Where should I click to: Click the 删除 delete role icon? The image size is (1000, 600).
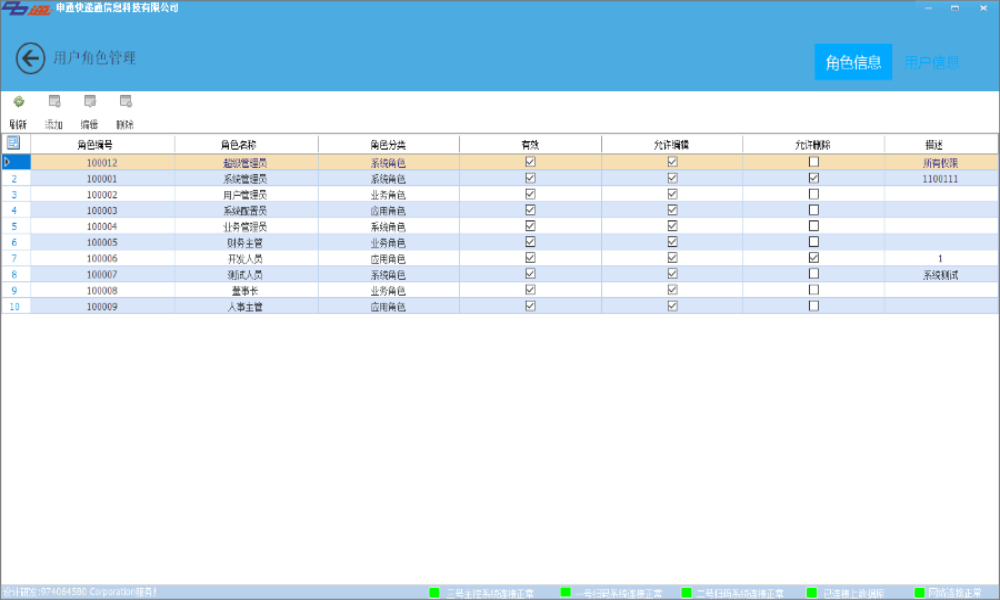click(x=125, y=102)
